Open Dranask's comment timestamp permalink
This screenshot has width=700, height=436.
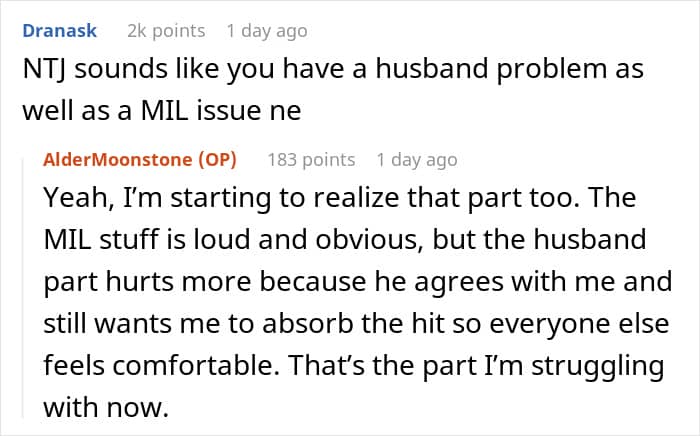tap(267, 31)
